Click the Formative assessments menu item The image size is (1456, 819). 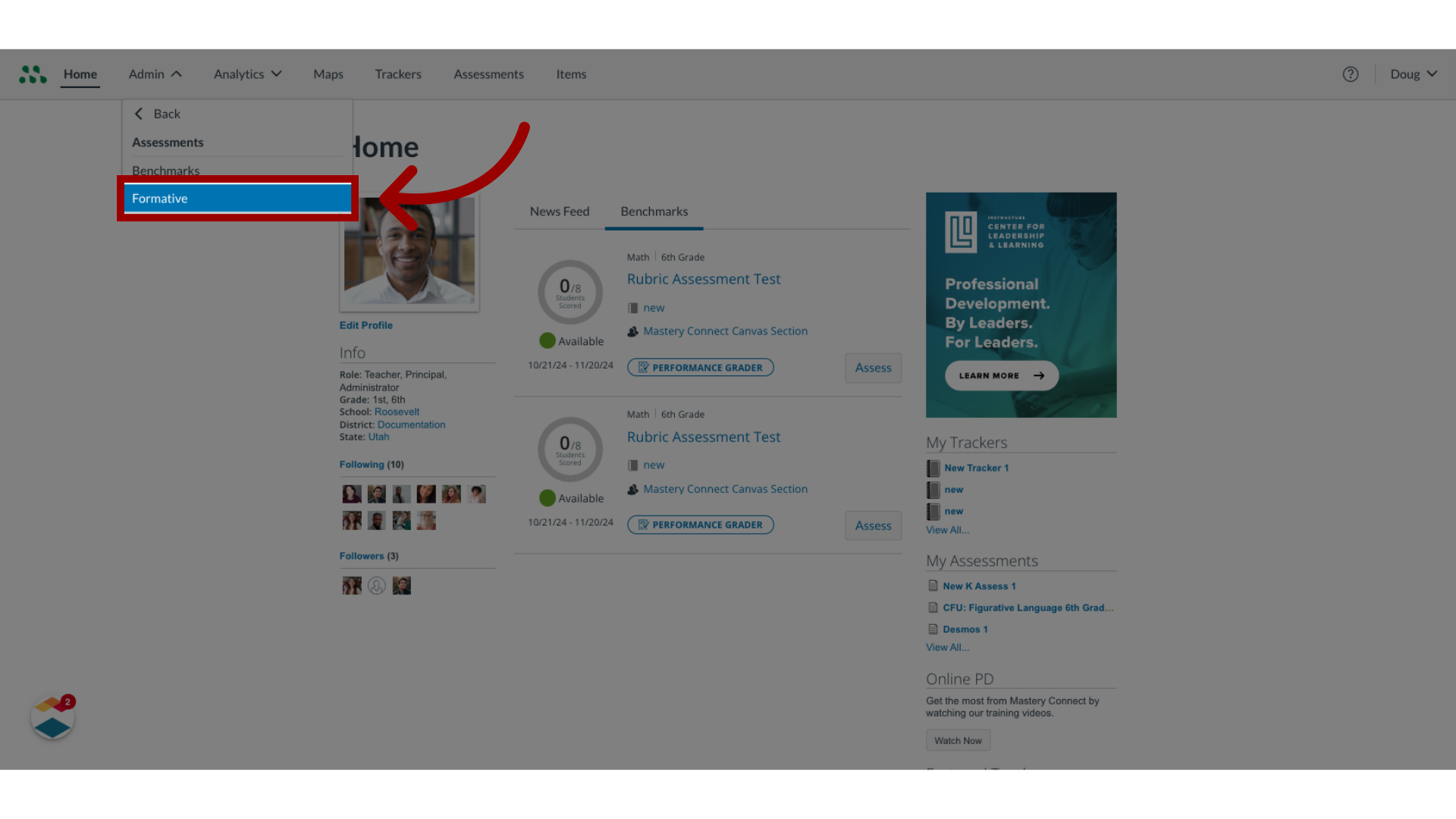(238, 198)
